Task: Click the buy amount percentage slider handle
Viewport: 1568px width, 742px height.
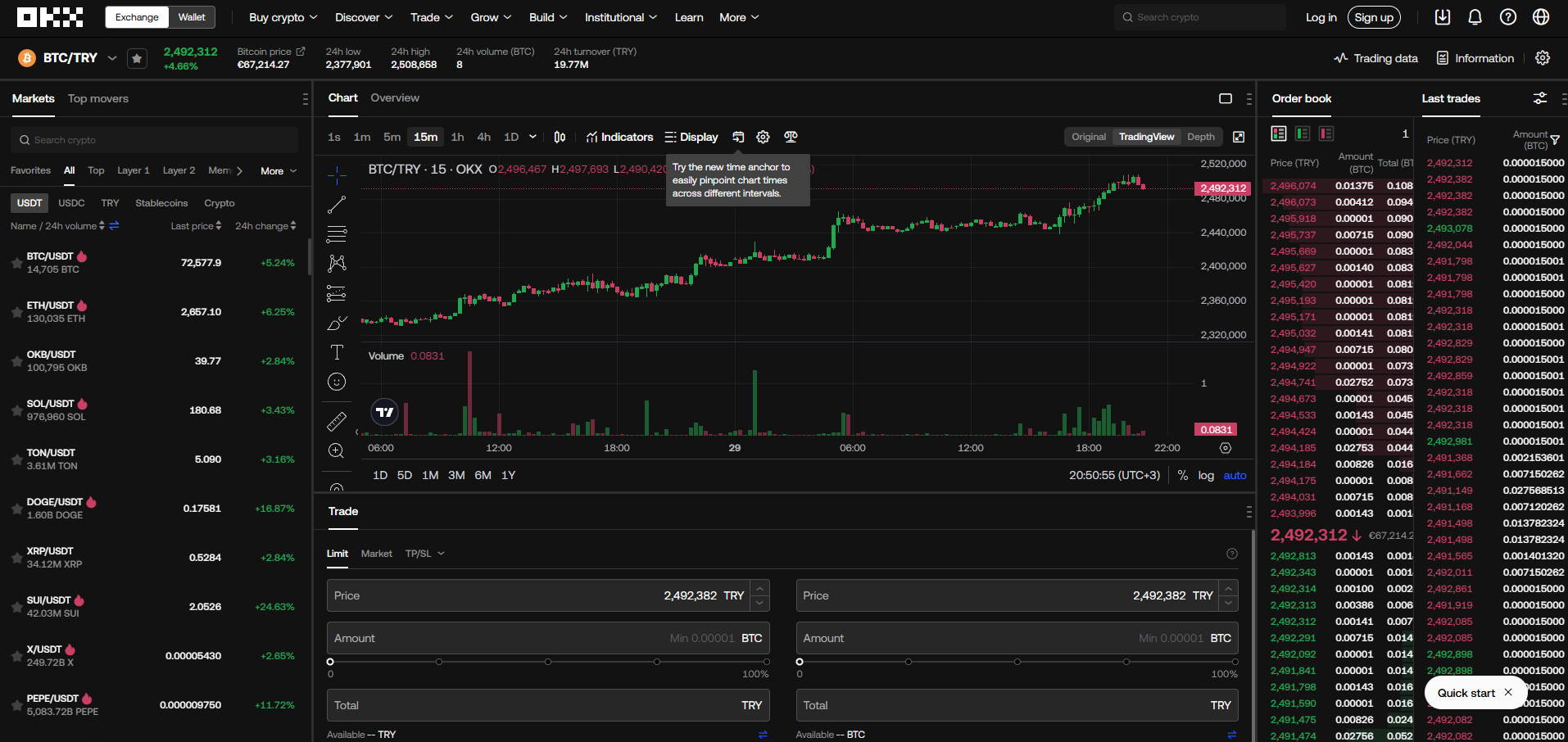Action: click(330, 662)
